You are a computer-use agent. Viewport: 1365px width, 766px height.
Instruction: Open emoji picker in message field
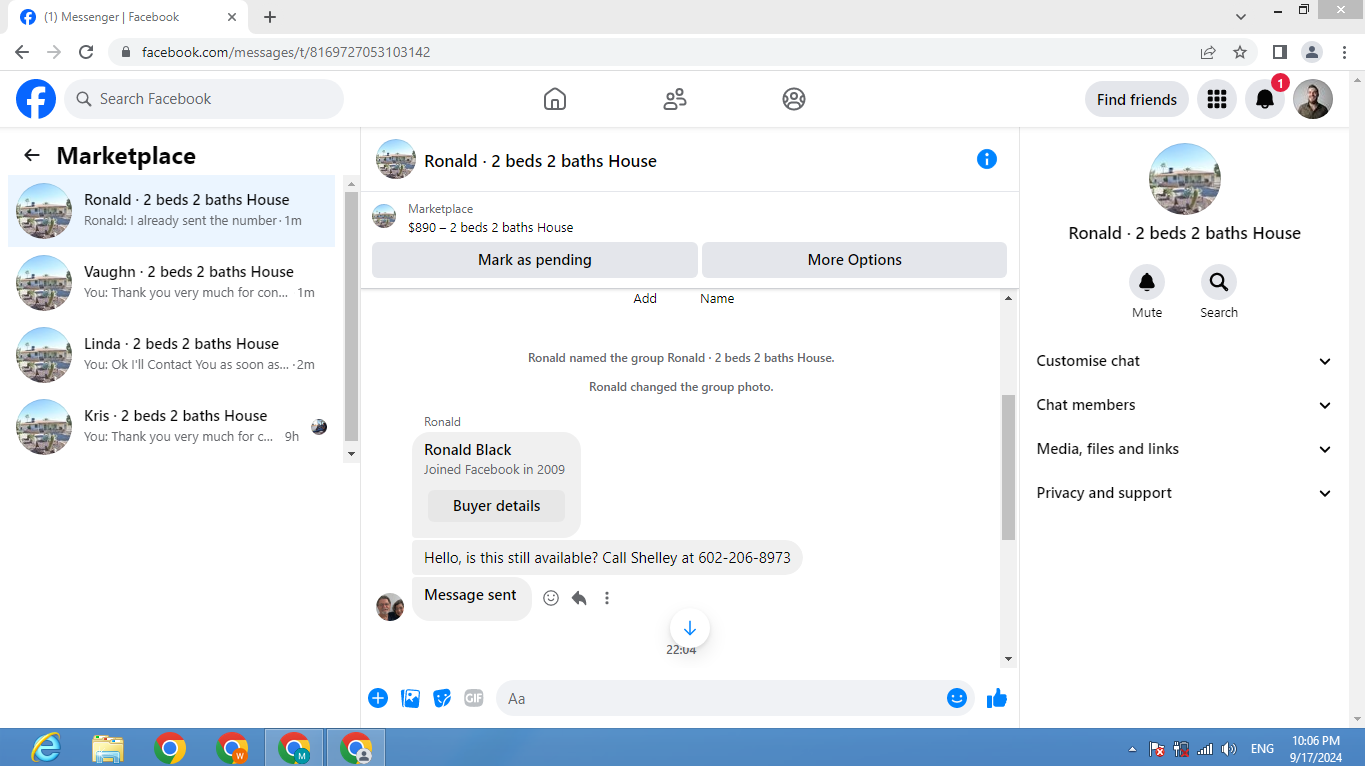pos(957,698)
